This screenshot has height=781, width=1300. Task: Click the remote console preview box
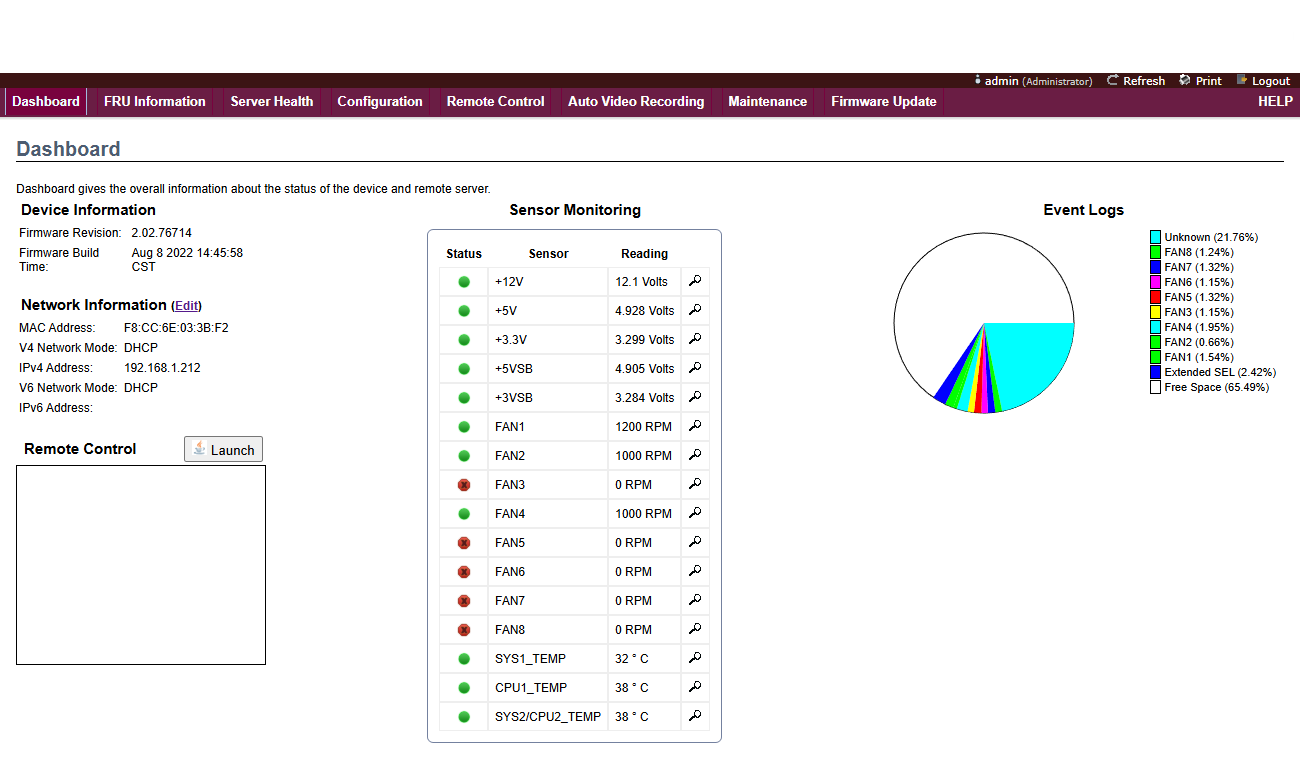[141, 565]
